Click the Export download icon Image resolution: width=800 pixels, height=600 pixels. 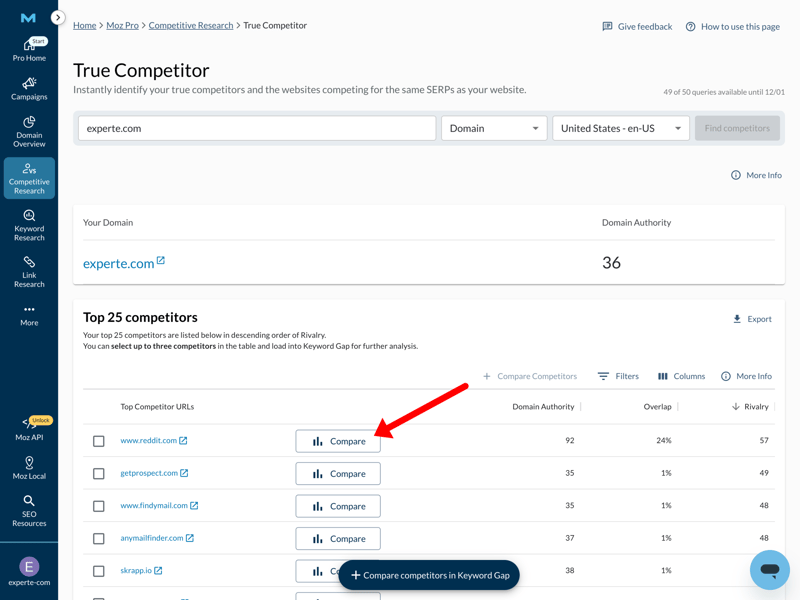point(737,319)
